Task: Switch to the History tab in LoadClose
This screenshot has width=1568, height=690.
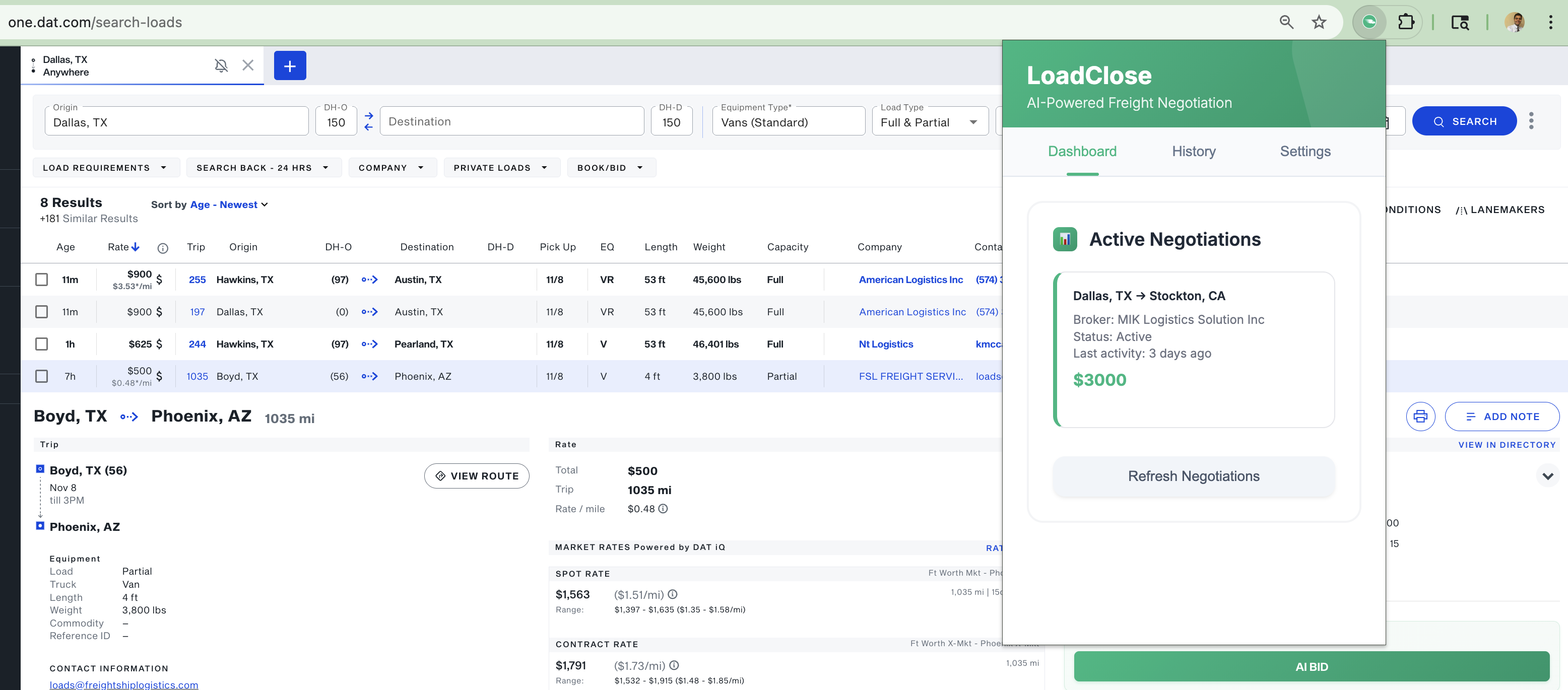Action: 1193,152
